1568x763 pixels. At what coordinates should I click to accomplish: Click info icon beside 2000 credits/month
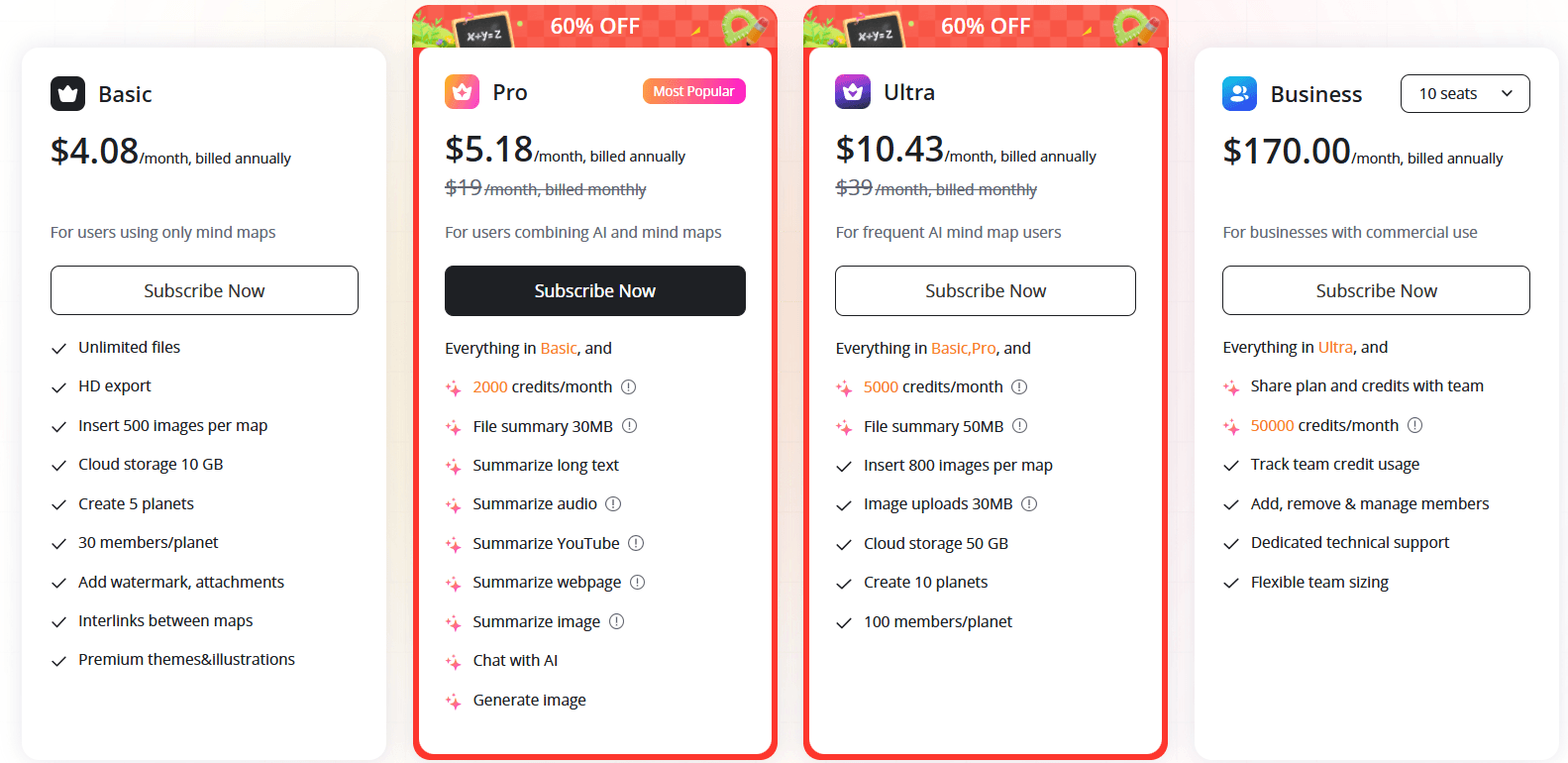pos(628,387)
